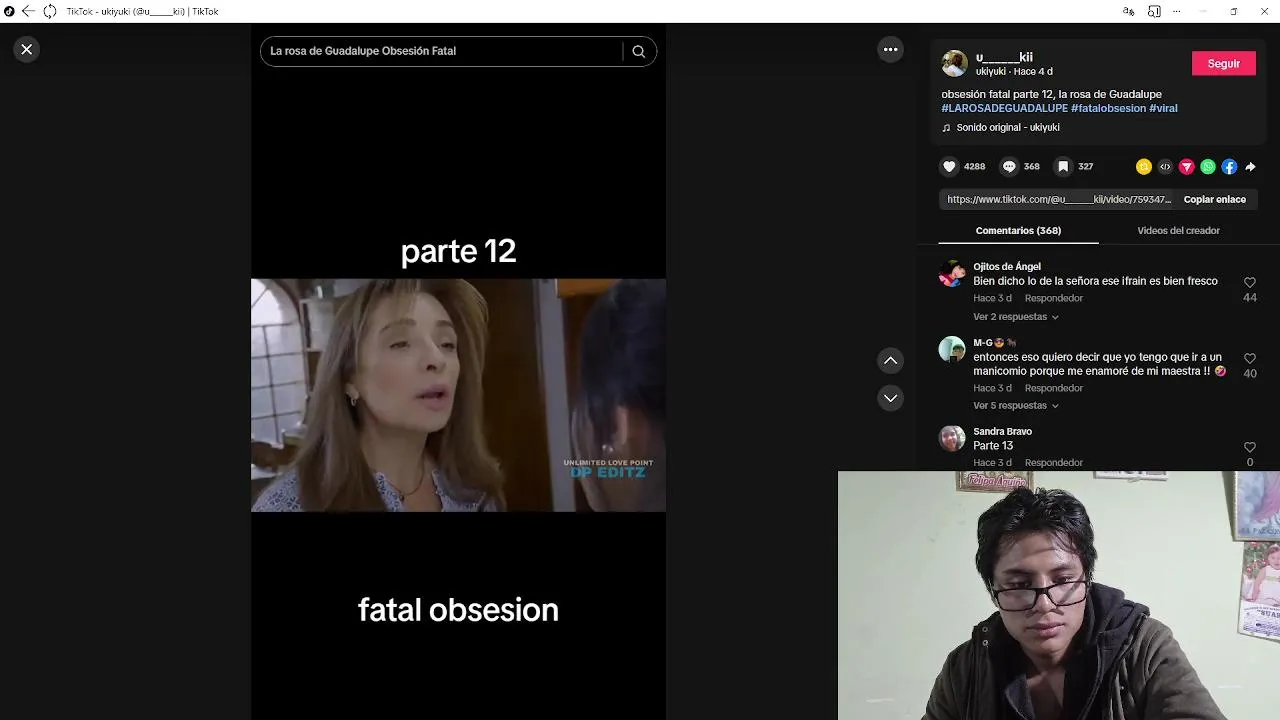Click the browser reload icon

(49, 11)
